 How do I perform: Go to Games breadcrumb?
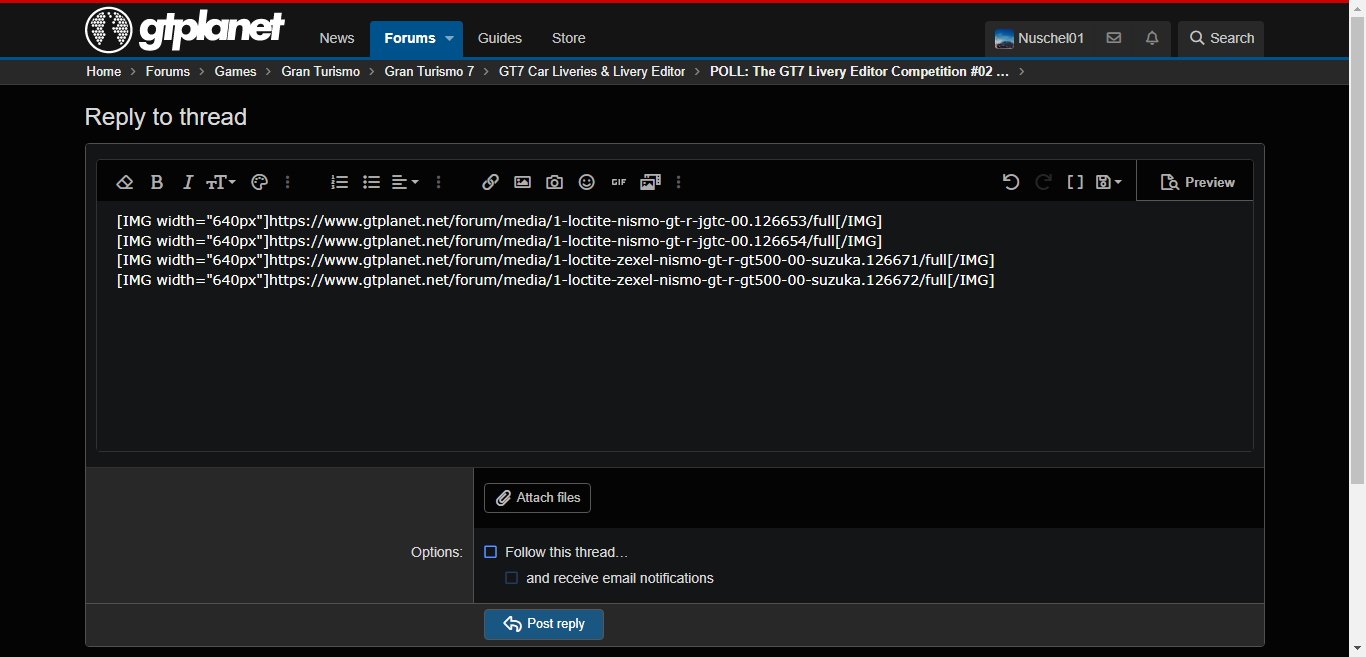coord(236,71)
